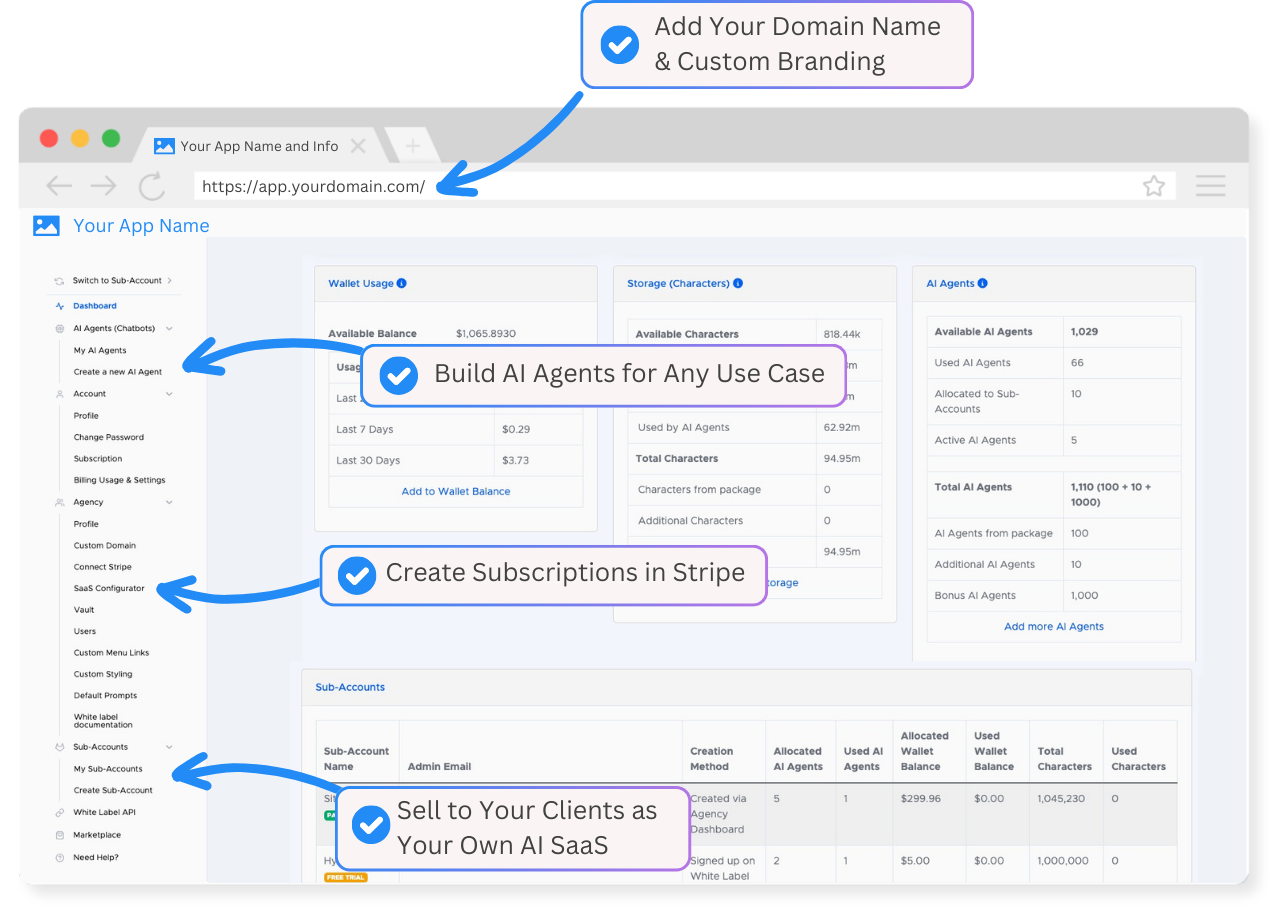Go to Subscription under Account

coord(98,459)
